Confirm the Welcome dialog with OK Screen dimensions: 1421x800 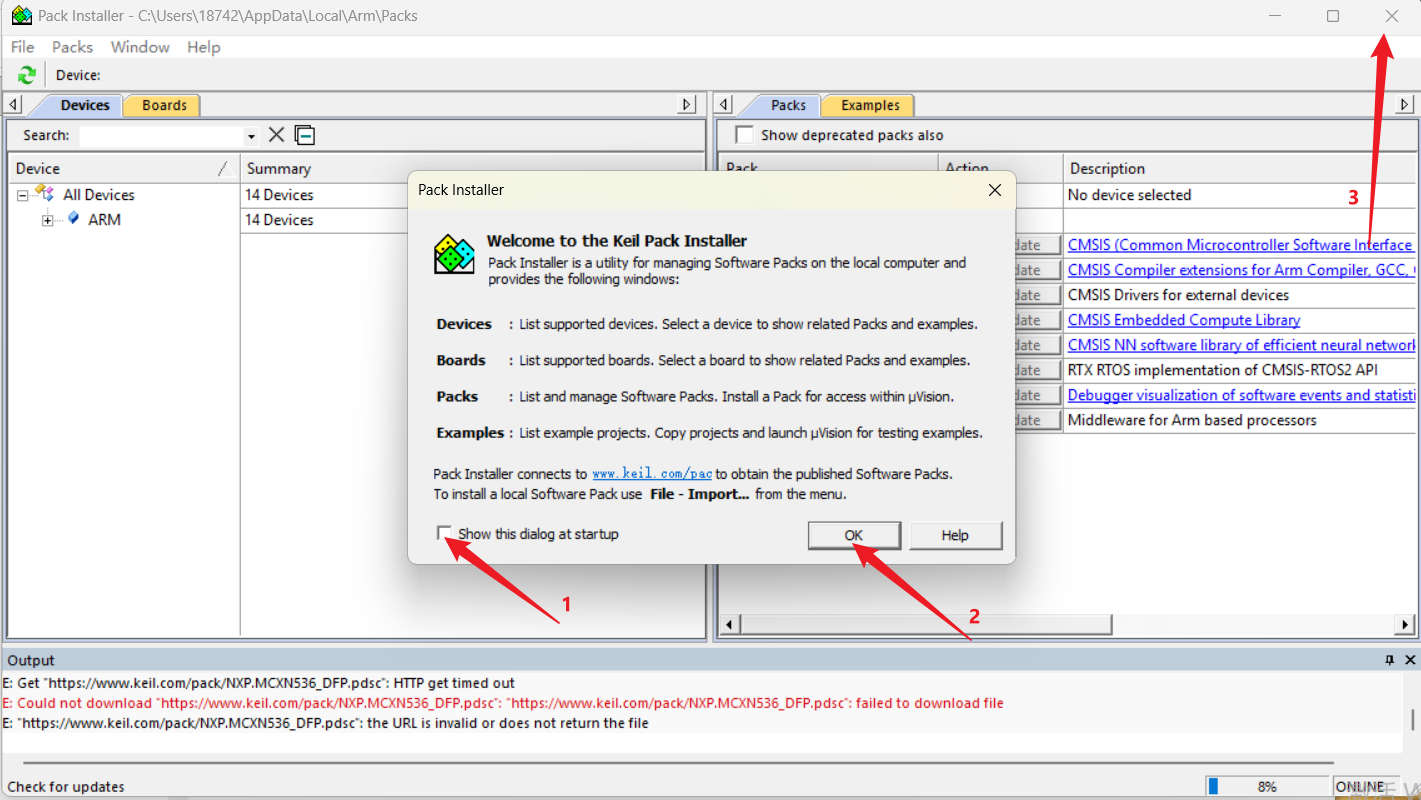853,535
